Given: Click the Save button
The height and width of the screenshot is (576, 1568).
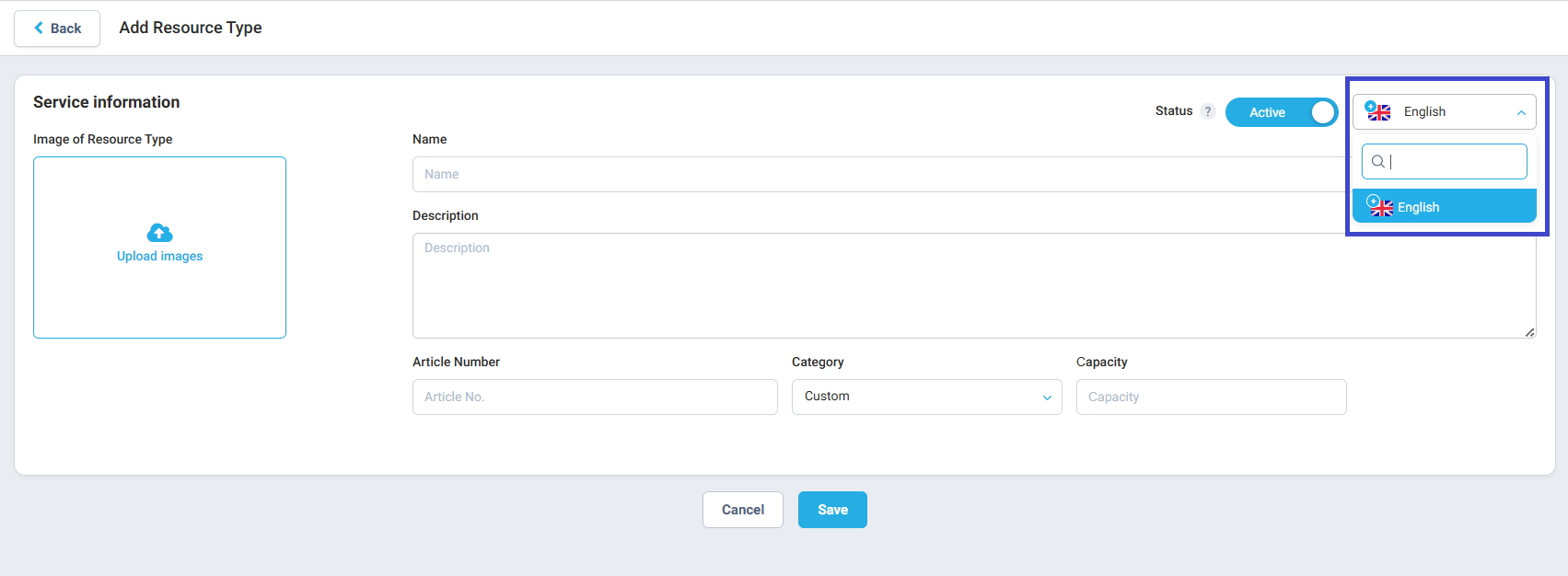Looking at the screenshot, I should (x=832, y=510).
